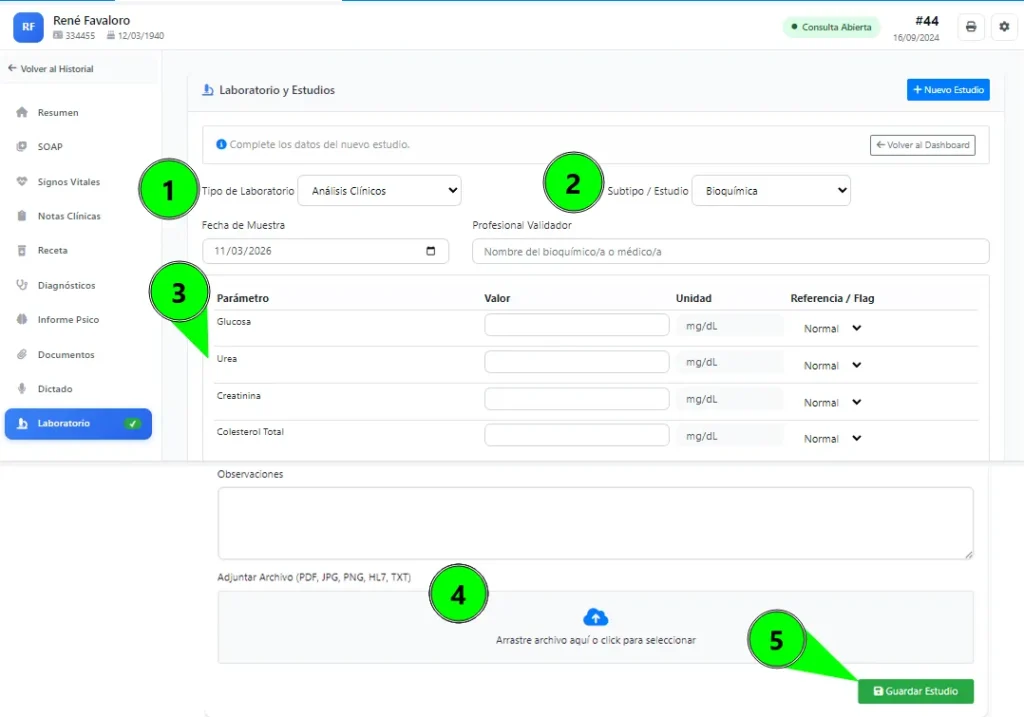The image size is (1024, 717).
Task: Click the patient name René Favaloro
Action: [91, 20]
